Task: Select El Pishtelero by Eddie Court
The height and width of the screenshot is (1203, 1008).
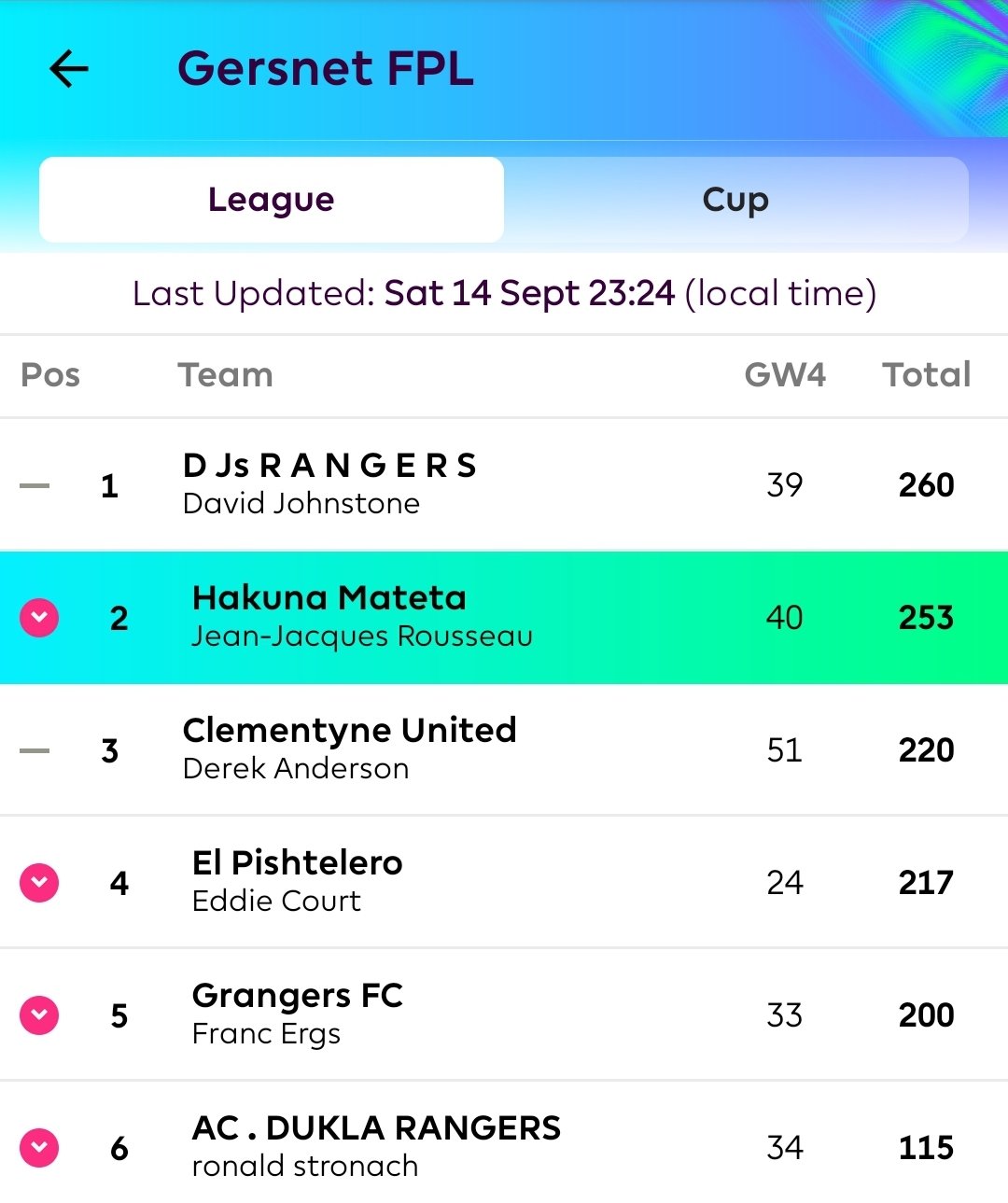Action: tap(504, 883)
